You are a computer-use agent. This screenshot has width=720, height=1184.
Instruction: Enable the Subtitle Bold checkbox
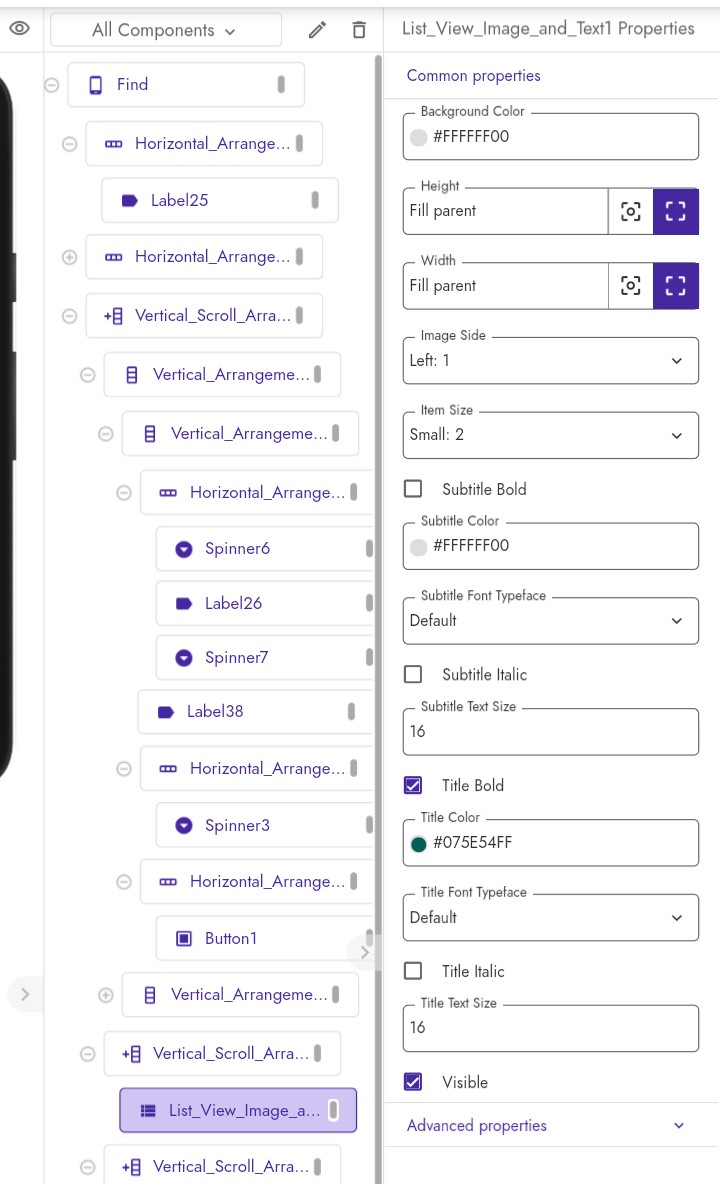coord(413,489)
